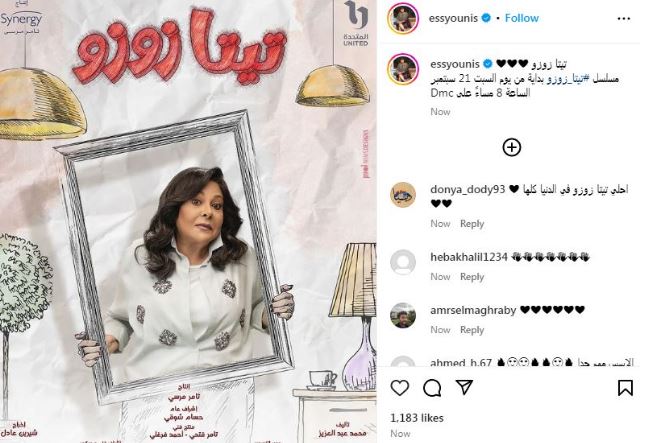Reply to amrselmaghraby's comment
The height and width of the screenshot is (443, 648).
pyautogui.click(x=472, y=330)
